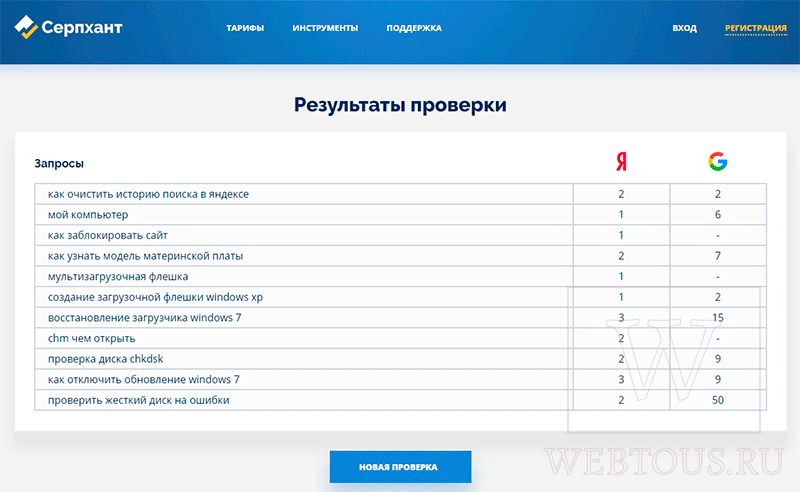Open the Поддержка menu item
The image size is (800, 492).
click(414, 28)
